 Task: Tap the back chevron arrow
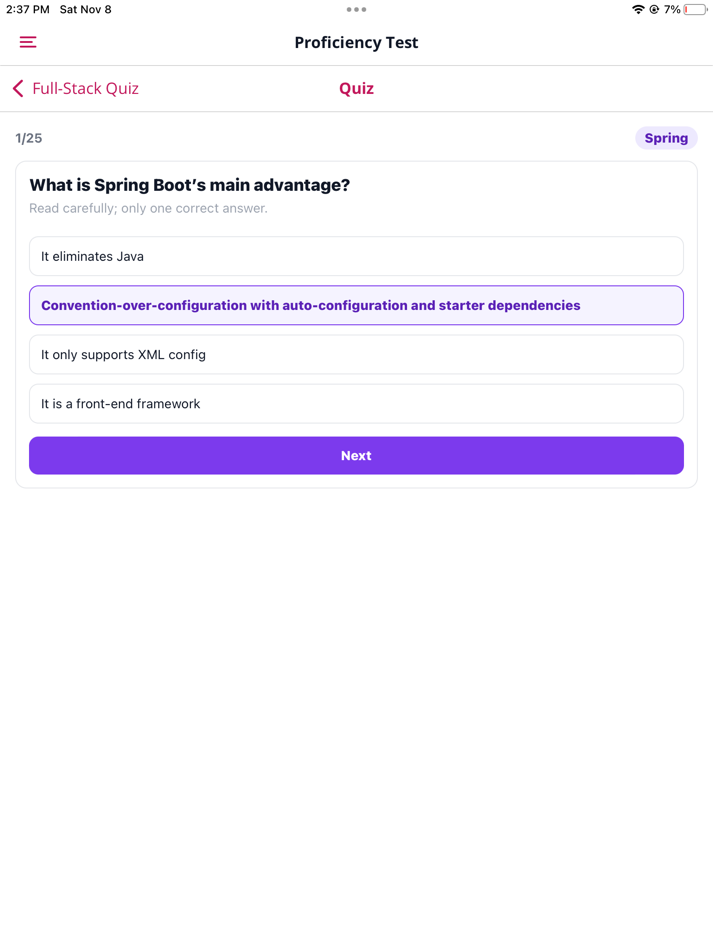18,89
